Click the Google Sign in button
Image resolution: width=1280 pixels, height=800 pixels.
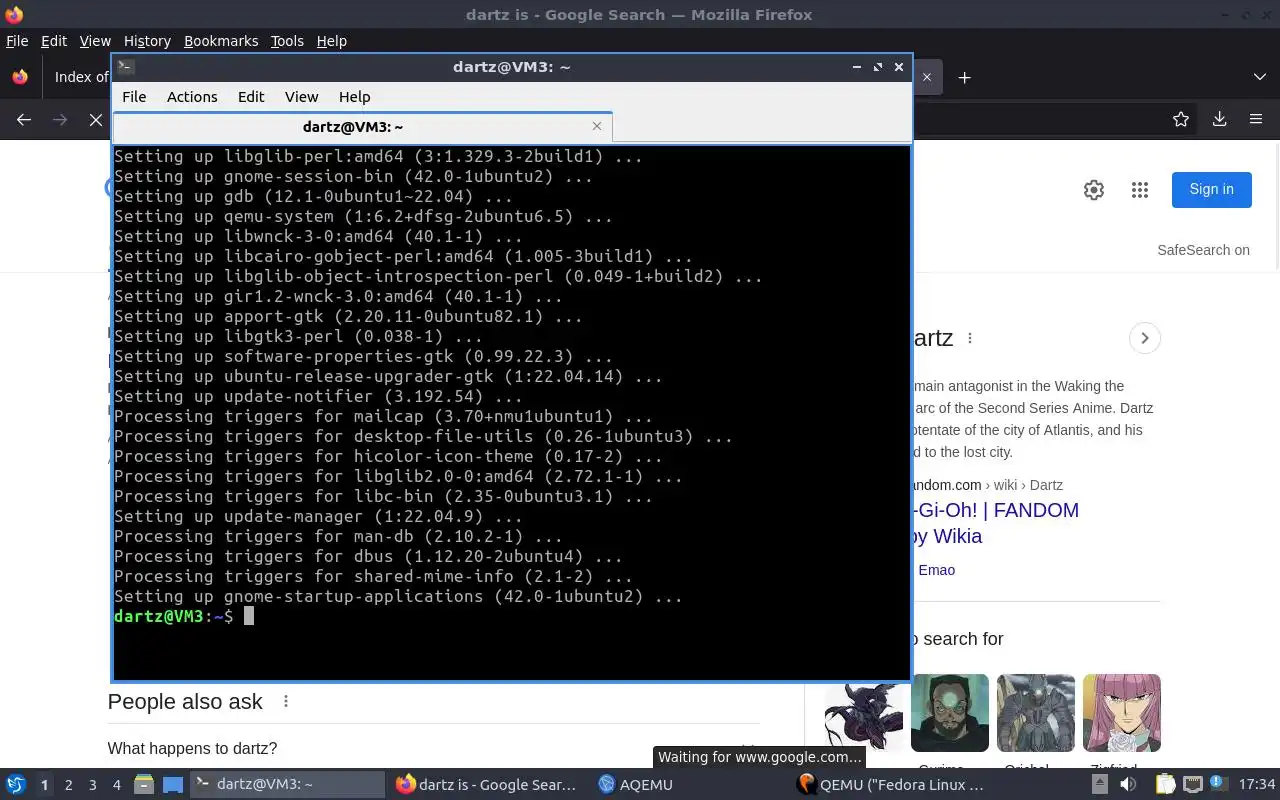(1211, 189)
